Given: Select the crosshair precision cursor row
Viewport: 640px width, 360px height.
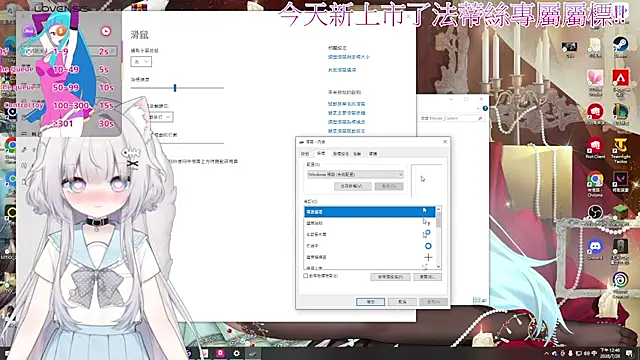Looking at the screenshot, I should point(369,257).
